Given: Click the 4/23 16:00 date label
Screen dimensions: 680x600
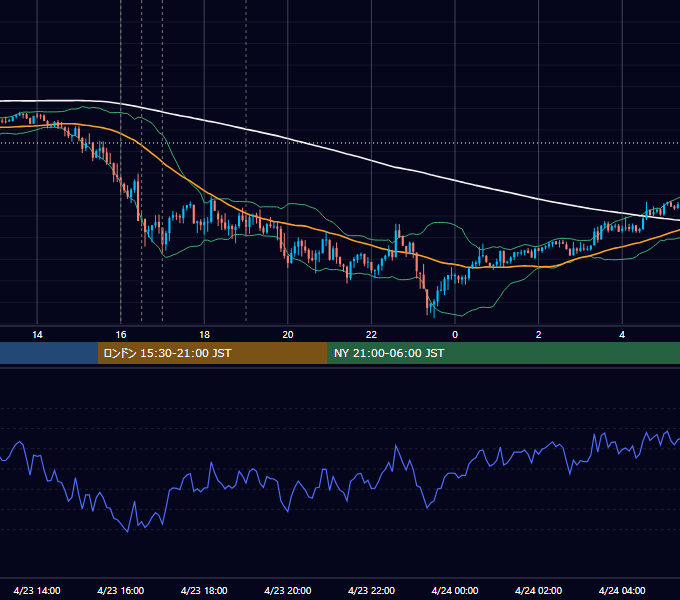Looking at the screenshot, I should tap(121, 590).
